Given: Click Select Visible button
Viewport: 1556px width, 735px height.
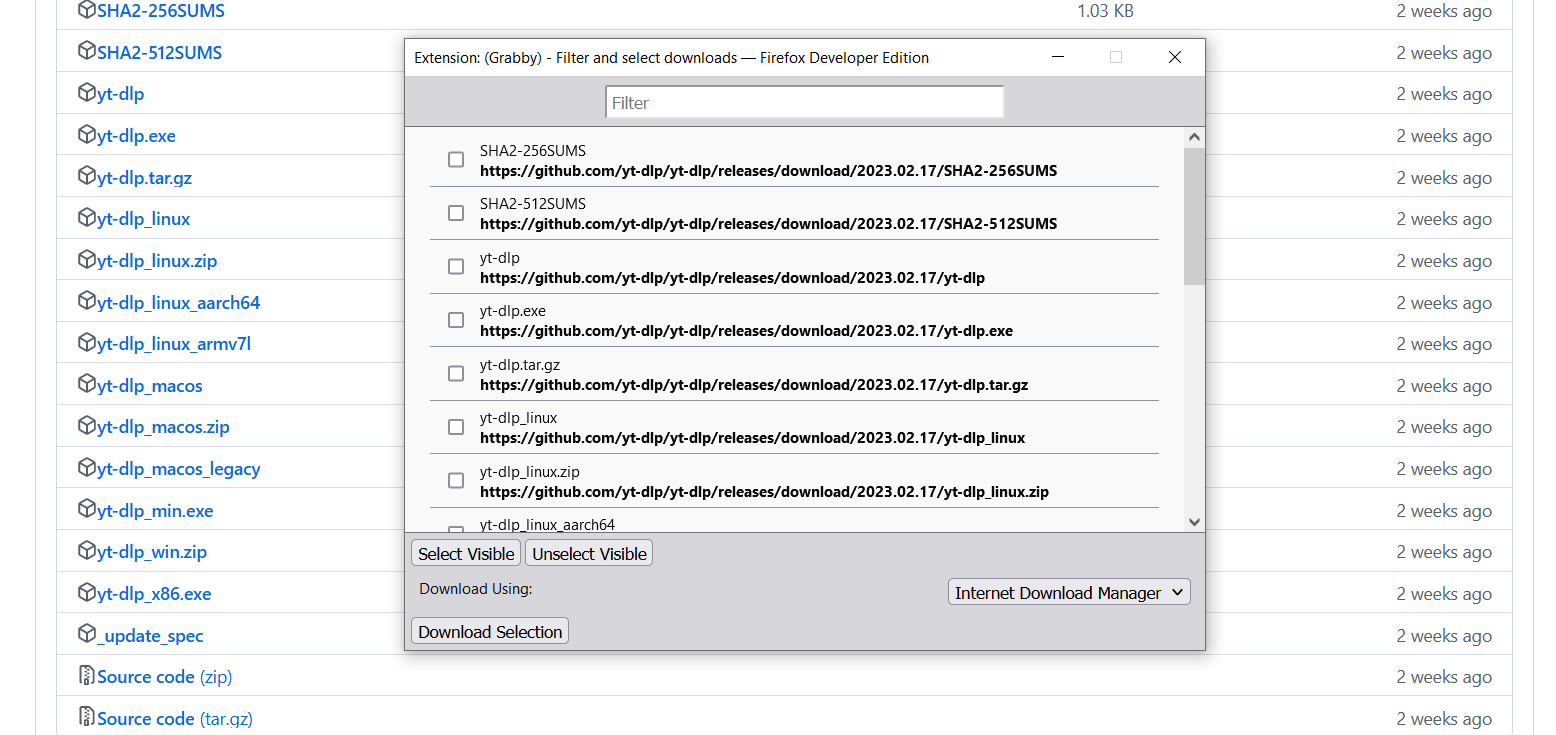Looking at the screenshot, I should [466, 554].
